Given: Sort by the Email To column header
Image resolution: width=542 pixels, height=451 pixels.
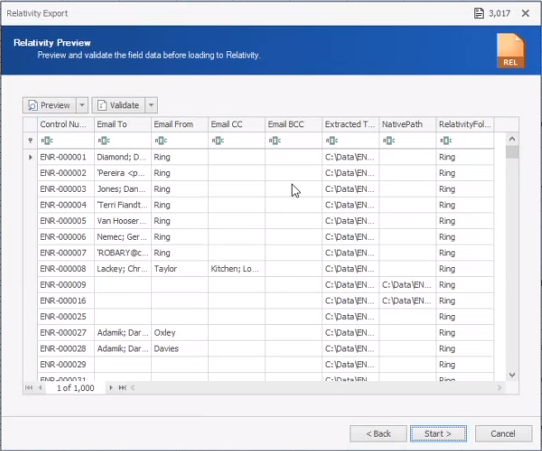Looking at the screenshot, I should click(x=123, y=124).
